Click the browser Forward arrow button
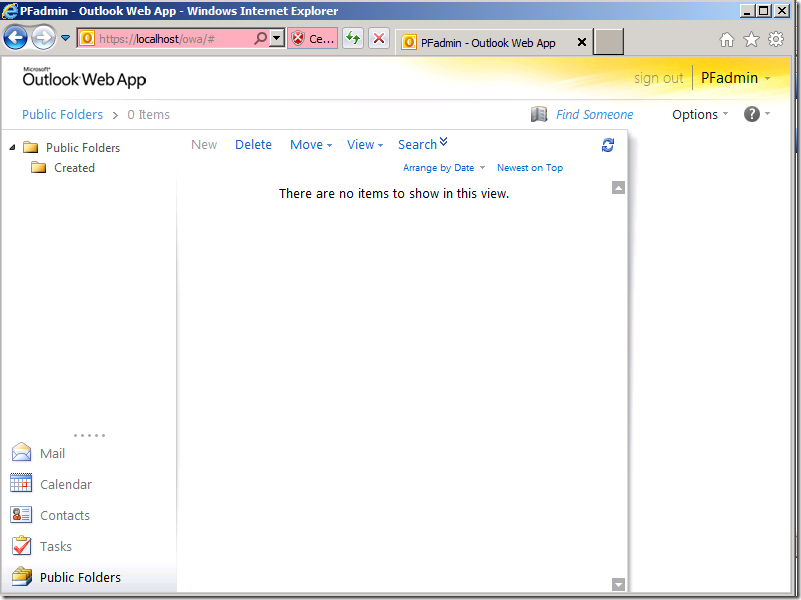The image size is (801, 600). pyautogui.click(x=43, y=38)
